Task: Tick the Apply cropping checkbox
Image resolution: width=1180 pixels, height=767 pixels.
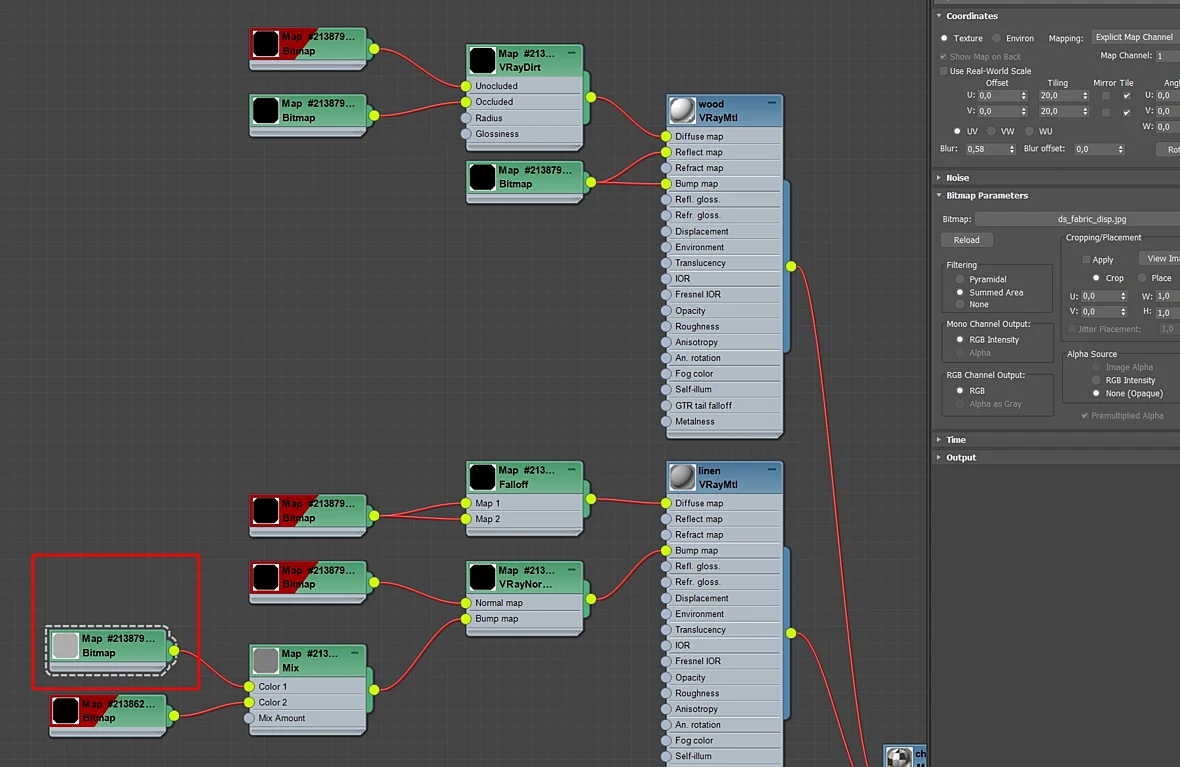Action: [1086, 260]
